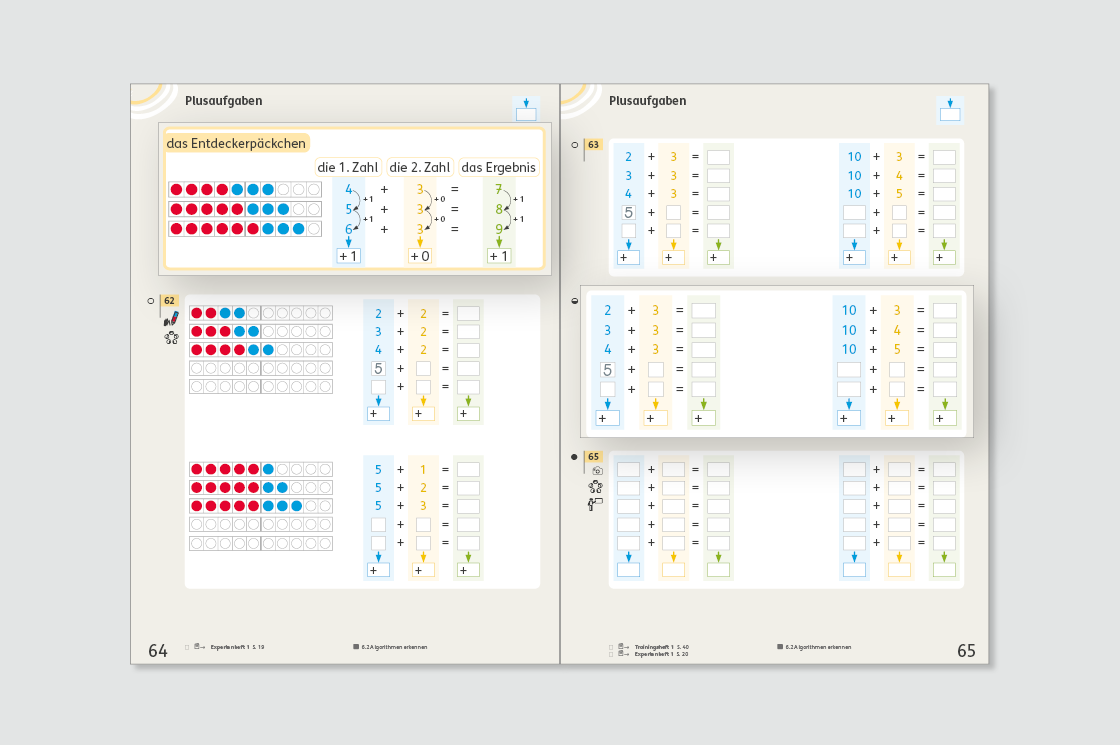
Task: Click the colored pencil icon under exercise 62
Action: 171,319
